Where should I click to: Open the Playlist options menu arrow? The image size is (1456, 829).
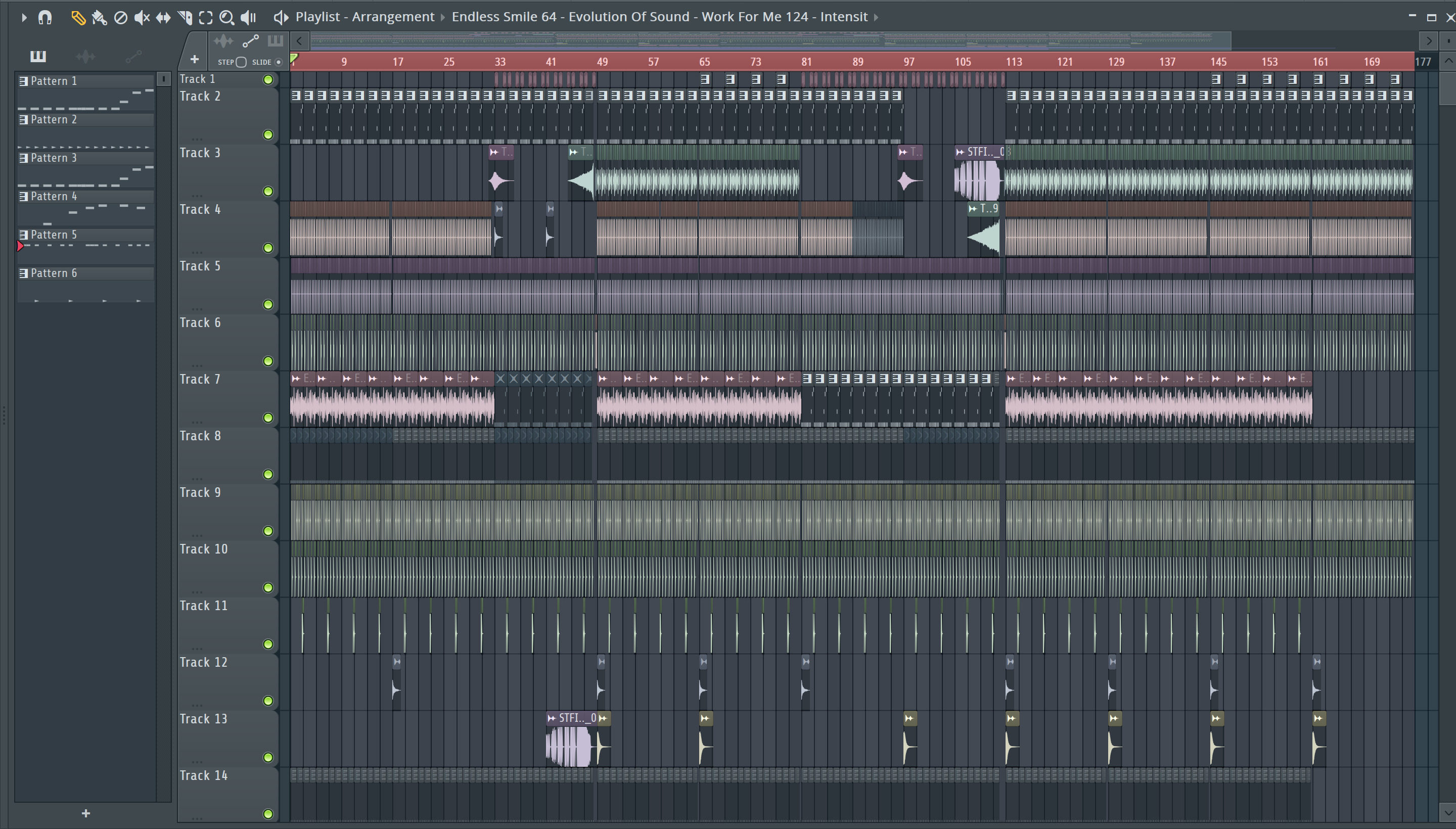click(x=24, y=18)
